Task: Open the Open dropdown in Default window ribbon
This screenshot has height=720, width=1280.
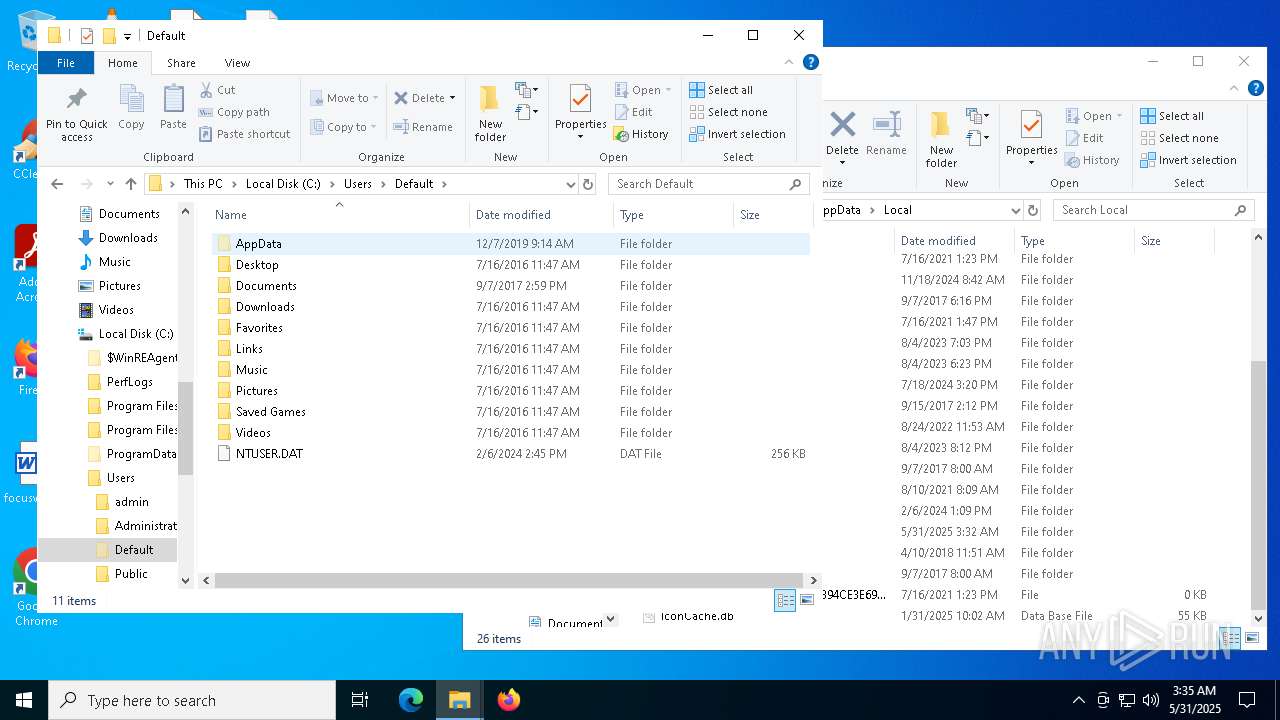Action: [x=643, y=90]
